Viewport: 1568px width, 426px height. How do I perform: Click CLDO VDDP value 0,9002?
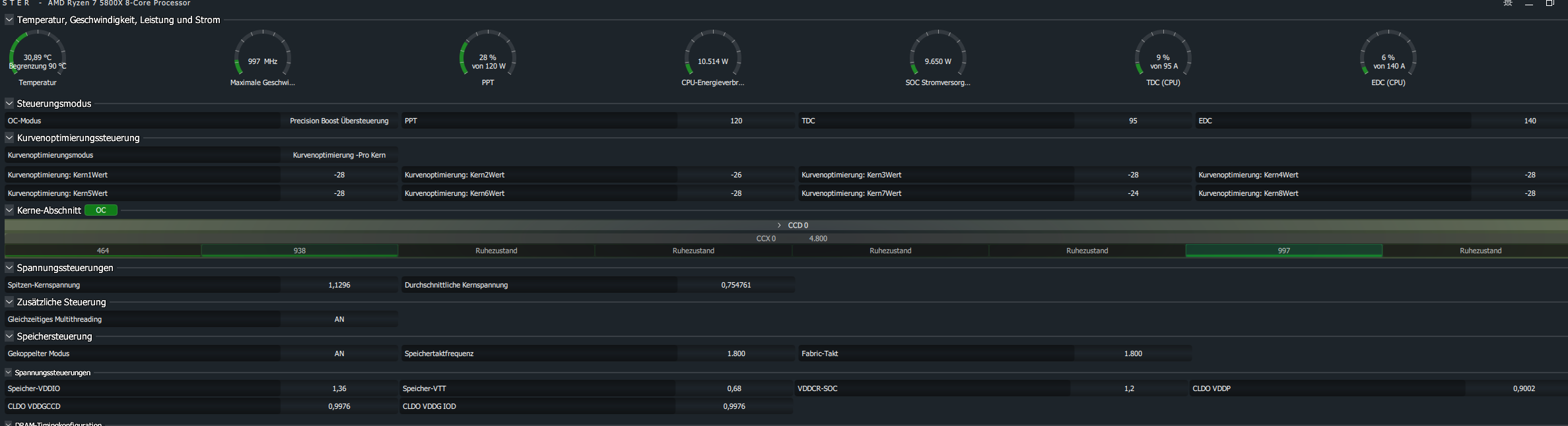coord(1517,388)
